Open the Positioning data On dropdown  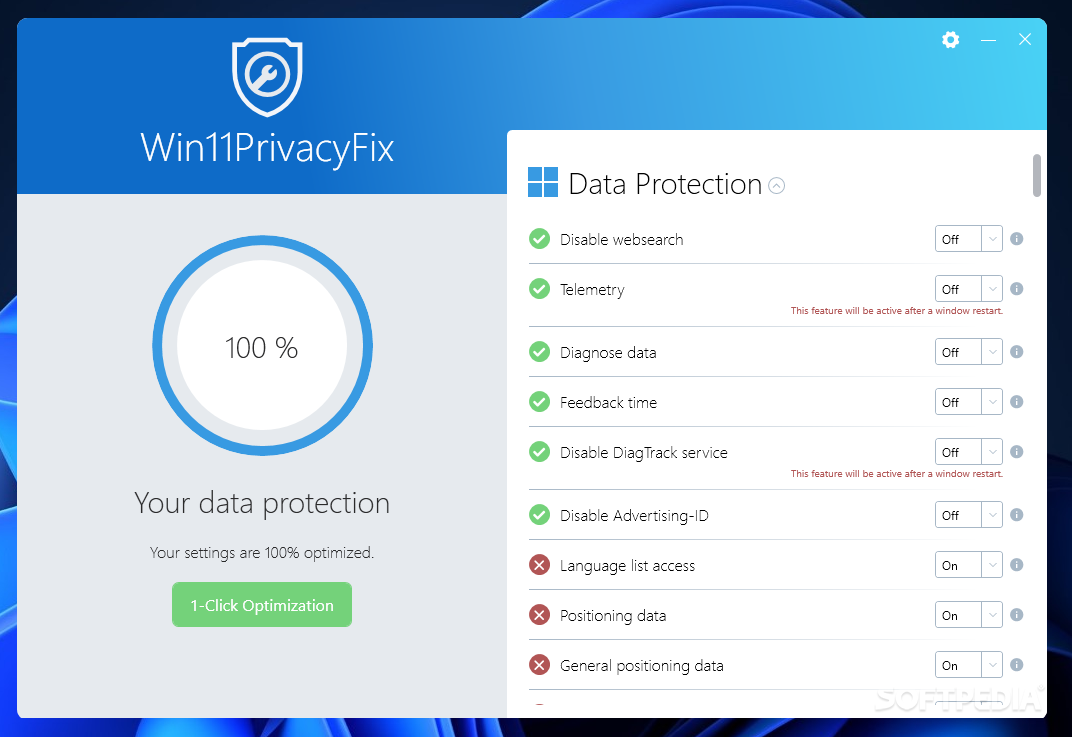click(968, 615)
